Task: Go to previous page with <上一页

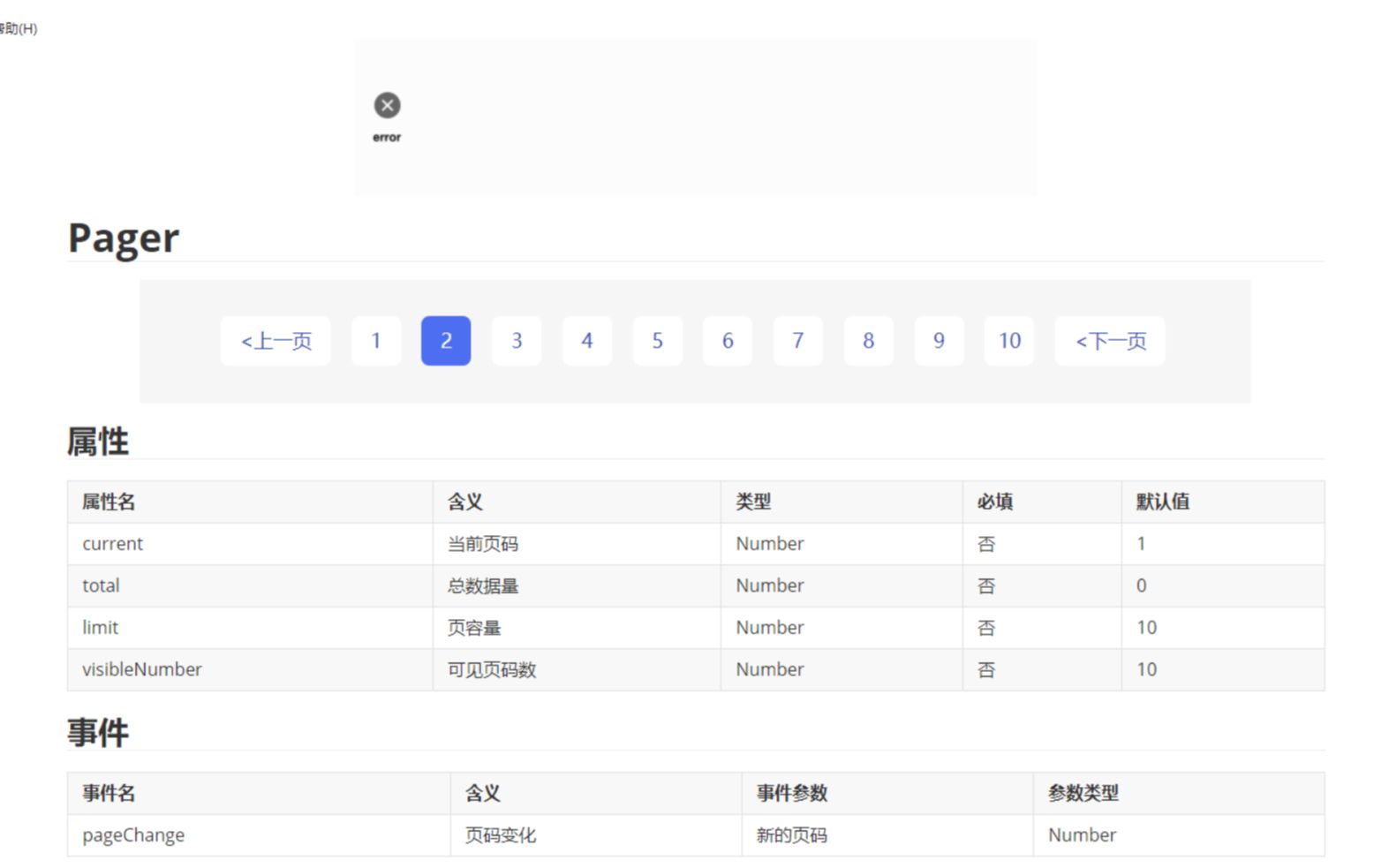Action: pyautogui.click(x=276, y=341)
